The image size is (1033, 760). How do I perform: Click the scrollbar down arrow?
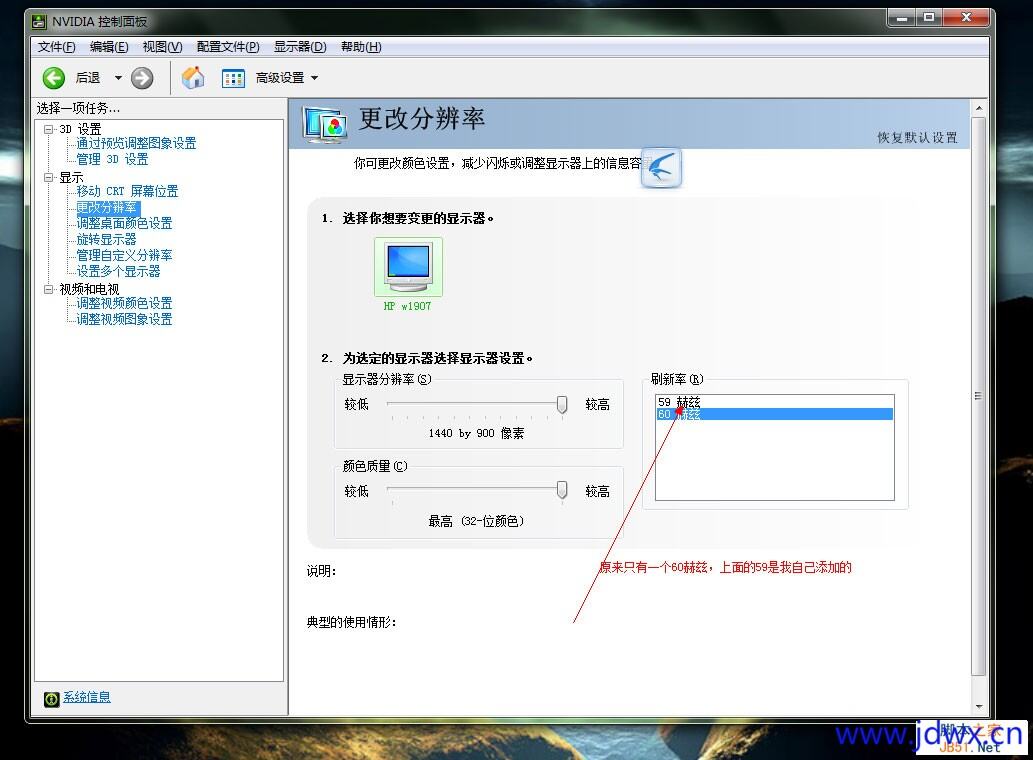point(979,707)
